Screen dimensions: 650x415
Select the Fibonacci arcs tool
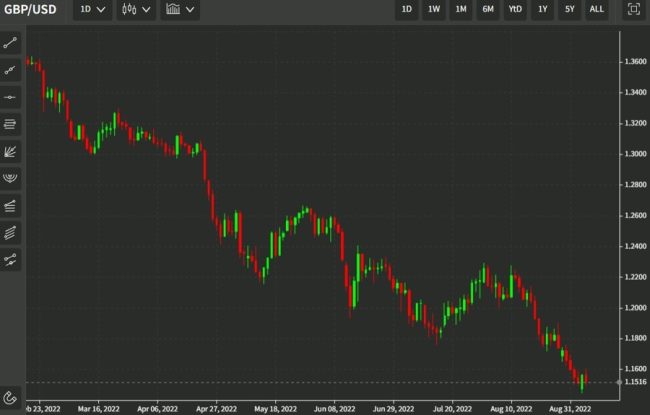click(10, 178)
